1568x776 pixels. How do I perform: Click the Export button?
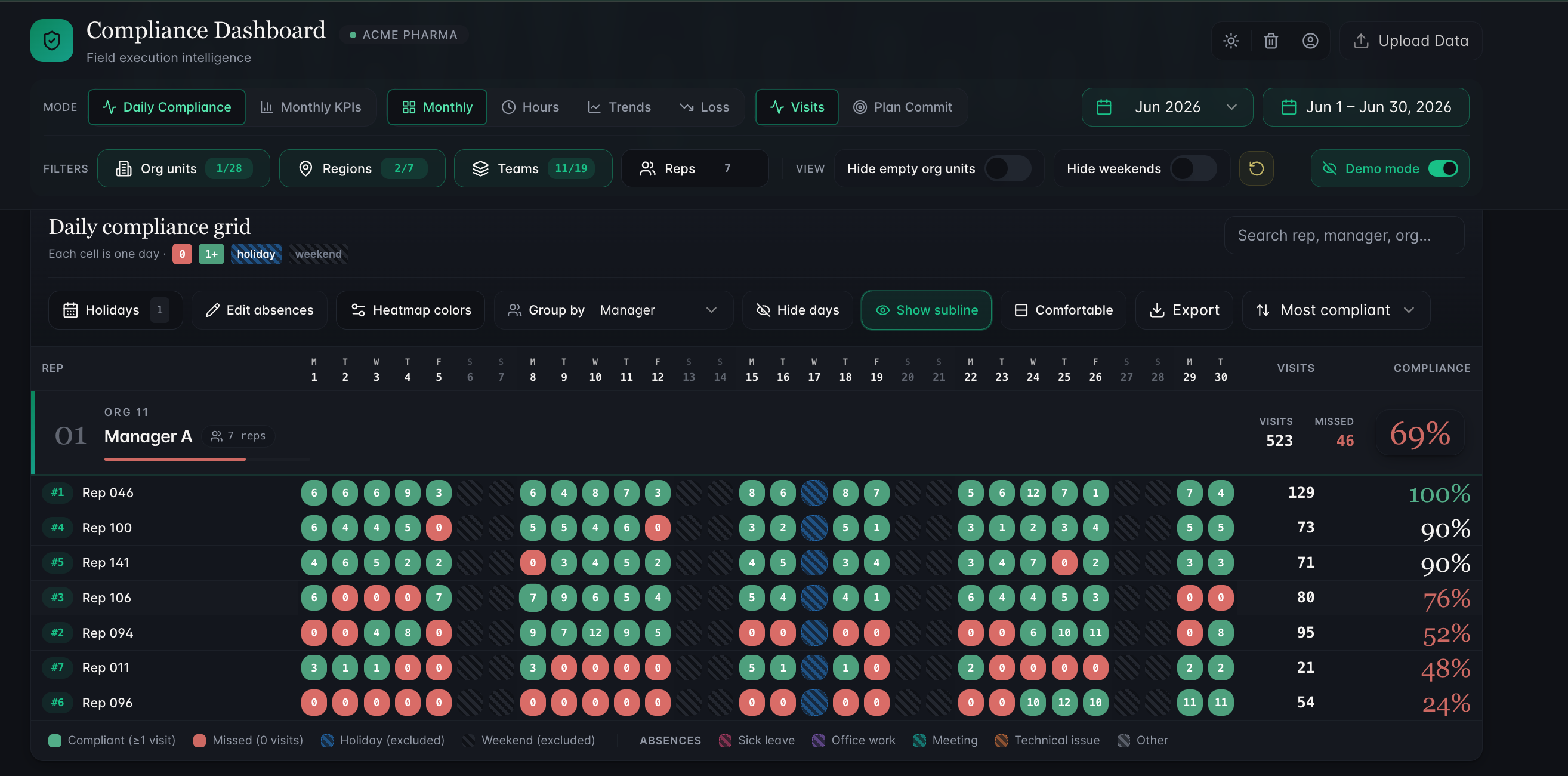(x=1184, y=310)
